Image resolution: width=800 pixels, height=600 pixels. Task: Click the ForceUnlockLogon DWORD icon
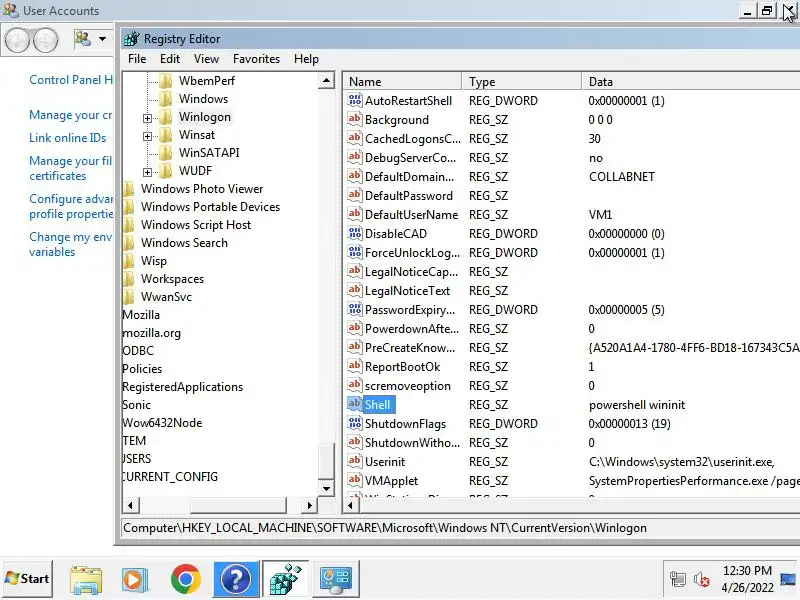click(x=355, y=252)
